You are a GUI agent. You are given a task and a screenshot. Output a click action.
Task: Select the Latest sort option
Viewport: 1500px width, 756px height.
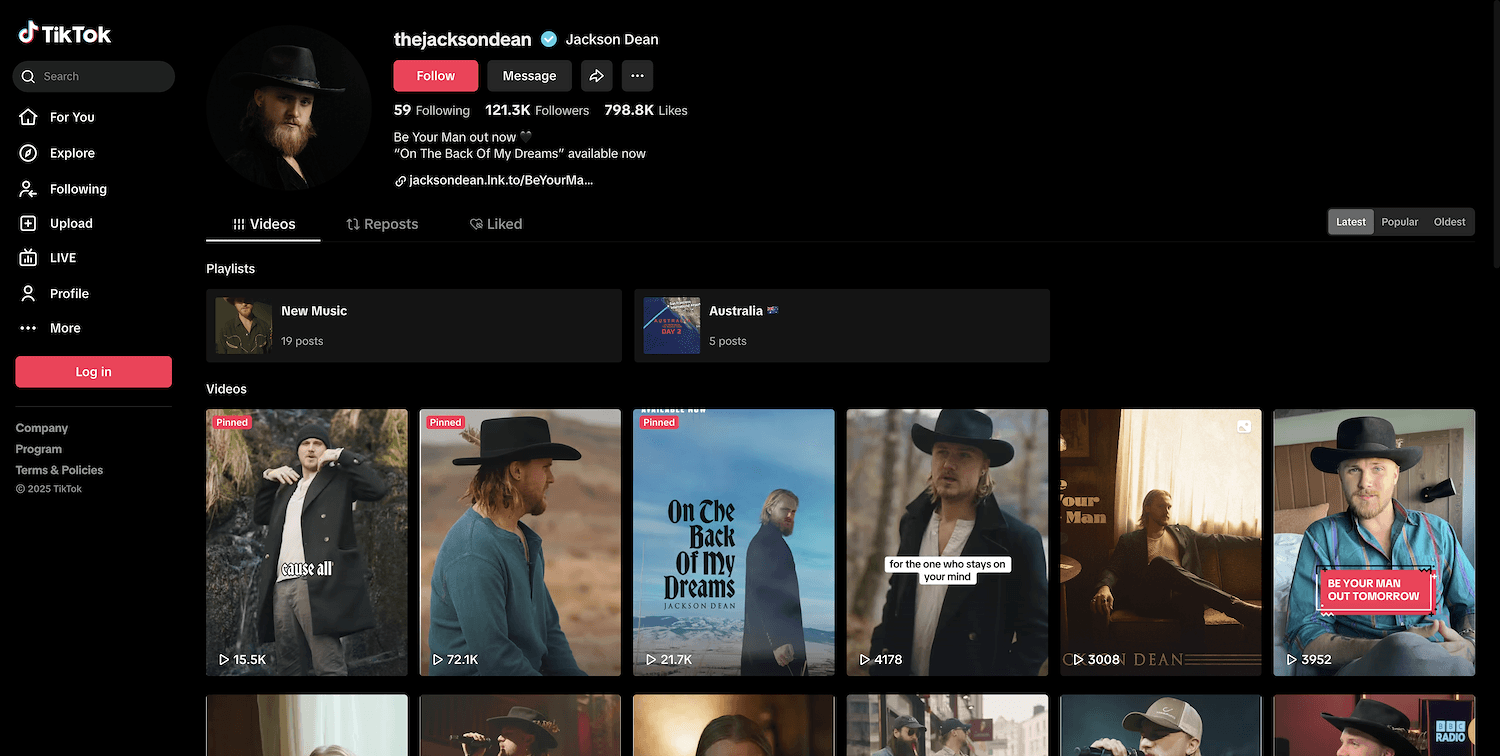pos(1350,222)
